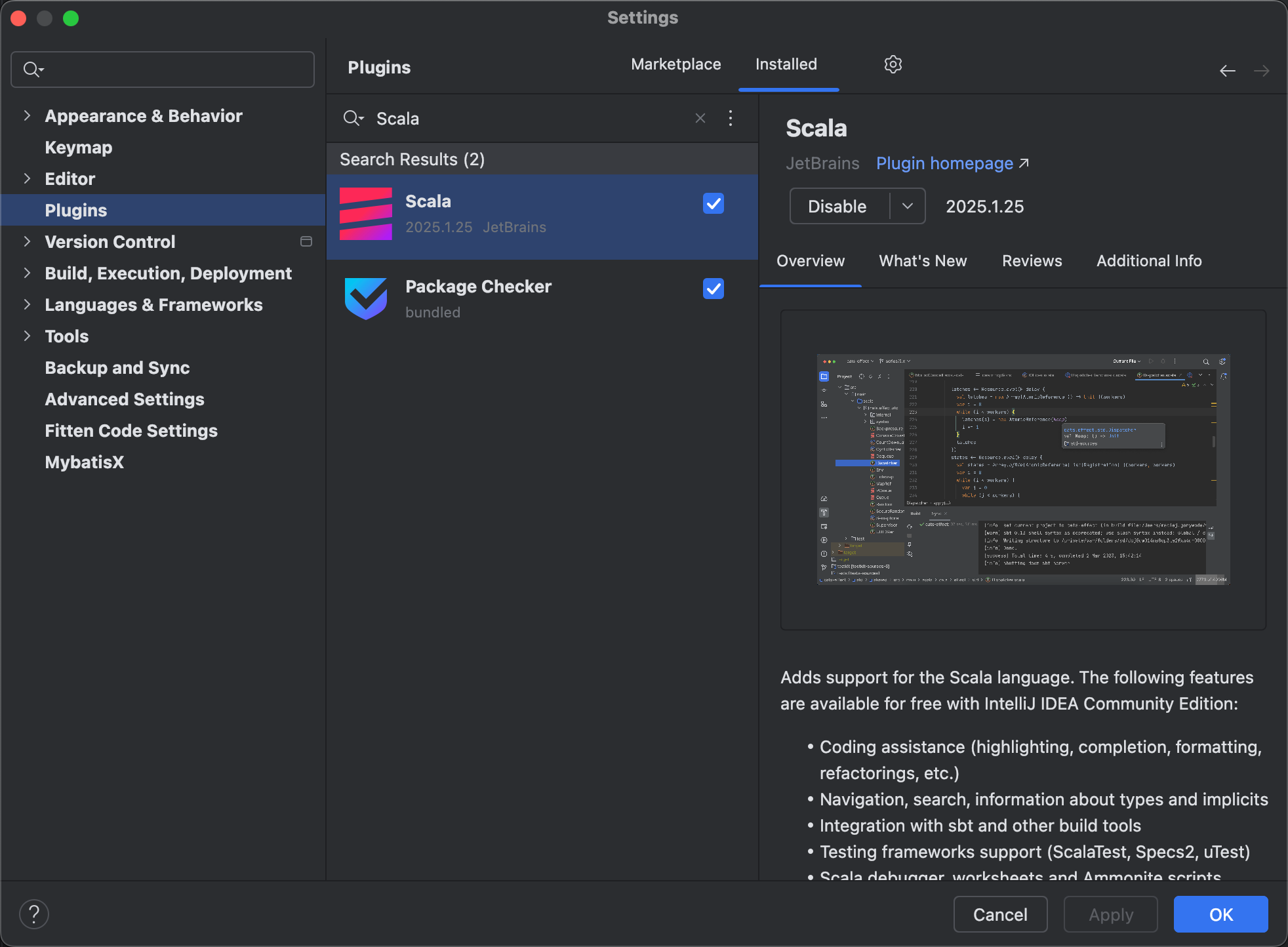Click the Scala plugin screenshot thumbnail
1288x947 pixels.
point(1023,469)
